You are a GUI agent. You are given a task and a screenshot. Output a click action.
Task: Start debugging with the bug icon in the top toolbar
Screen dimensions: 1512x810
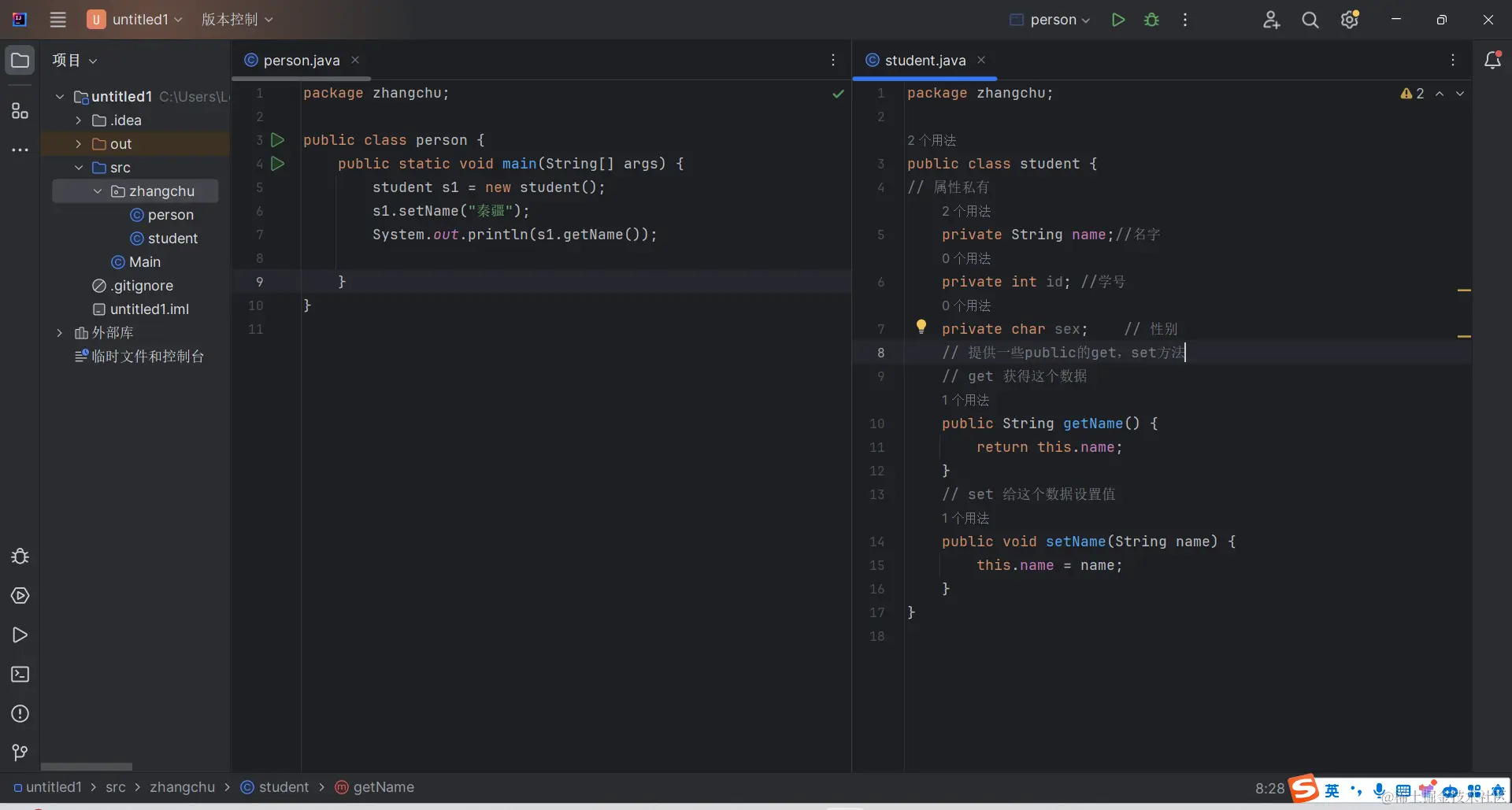[x=1151, y=20]
